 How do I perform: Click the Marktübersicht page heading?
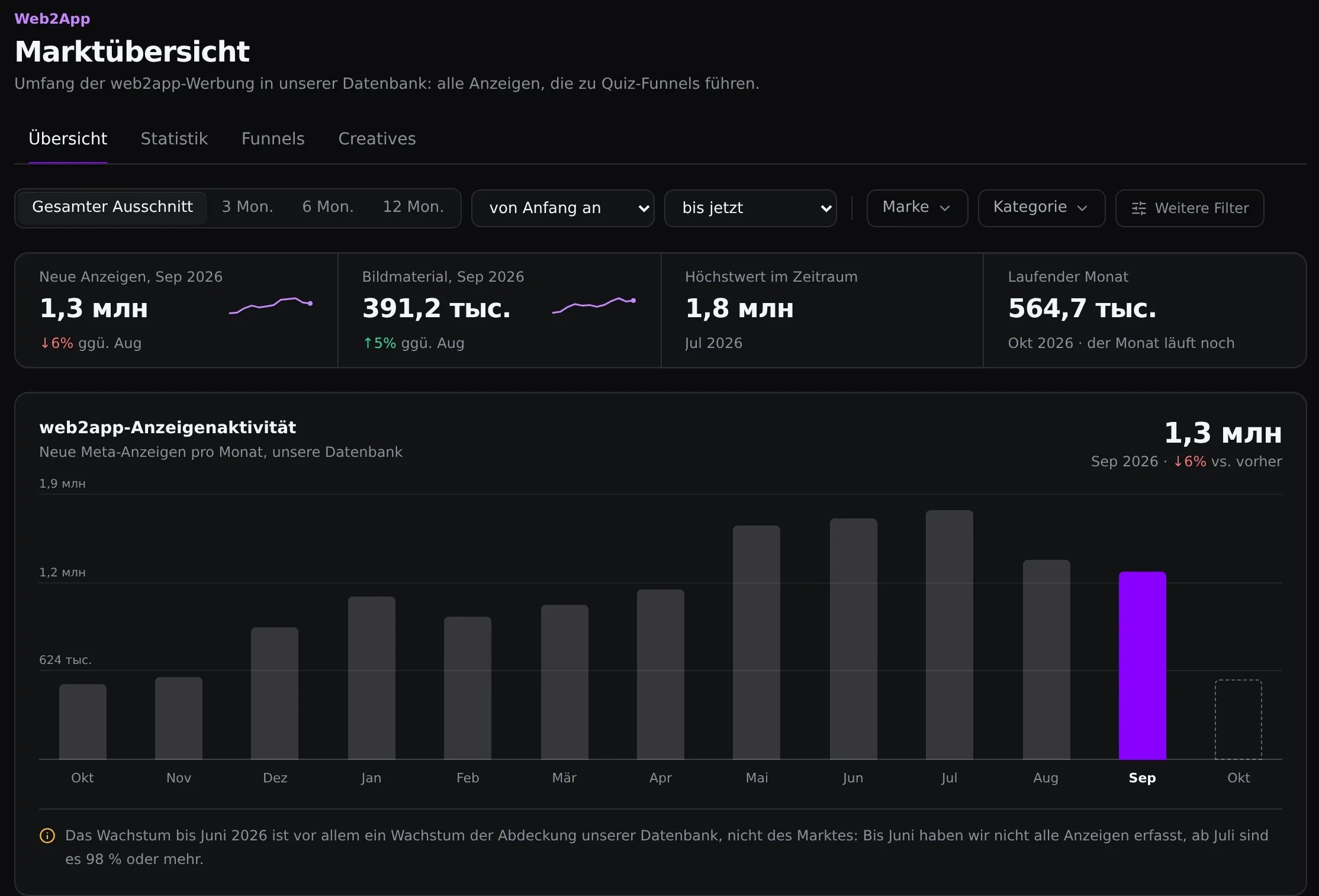click(132, 51)
